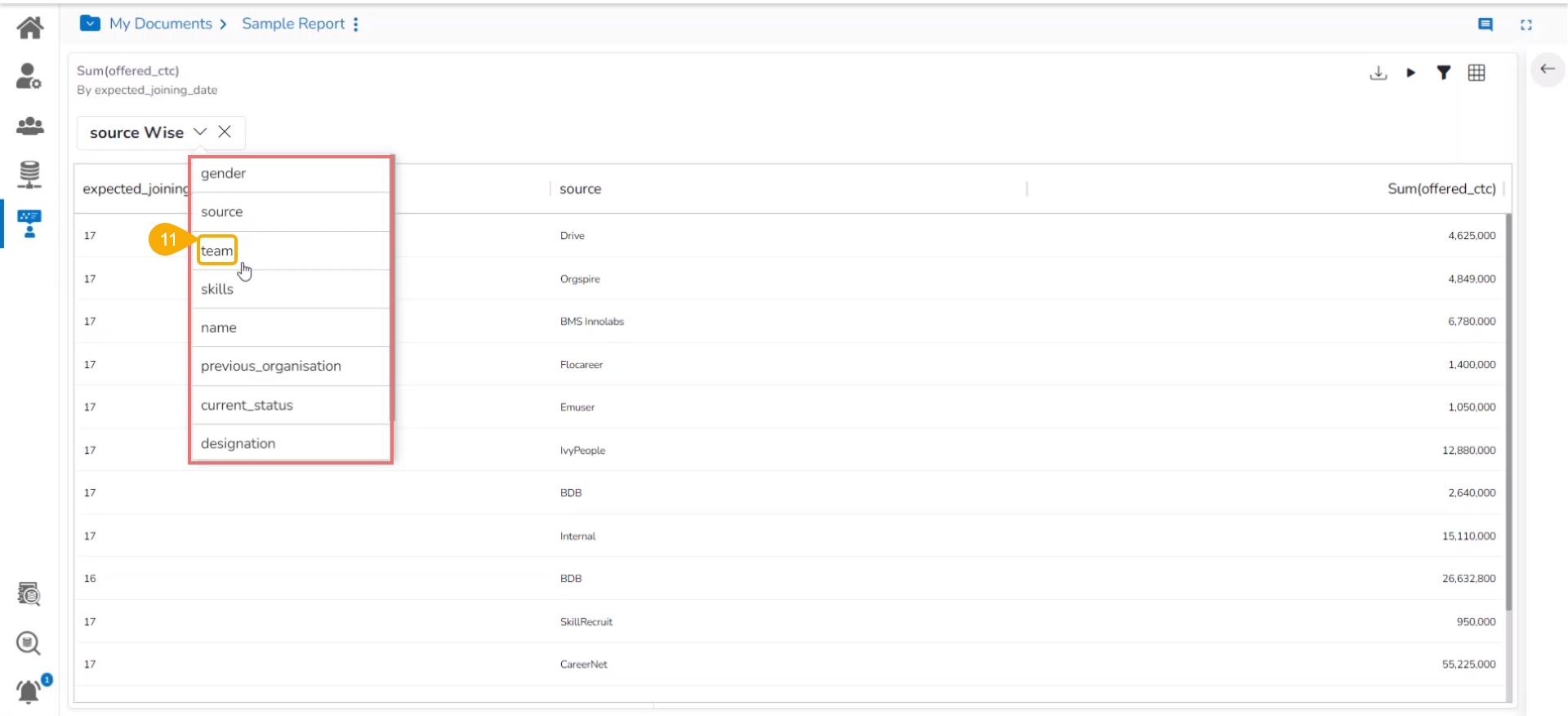Screen dimensions: 1568x716
Task: Open the notifications bell icon
Action: pos(30,691)
